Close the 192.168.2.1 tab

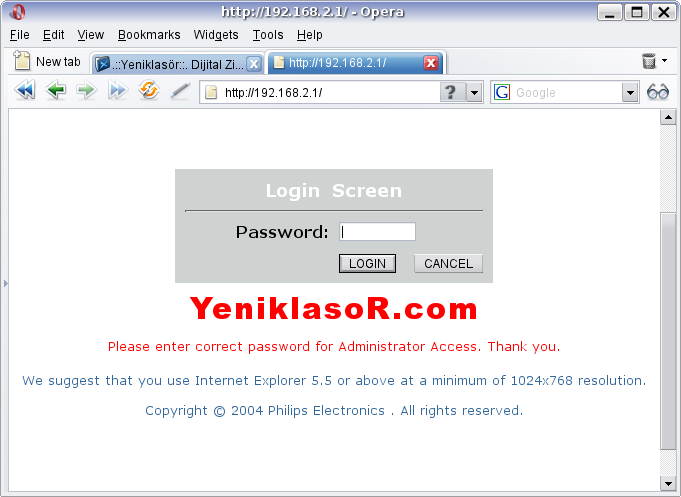pyautogui.click(x=431, y=63)
